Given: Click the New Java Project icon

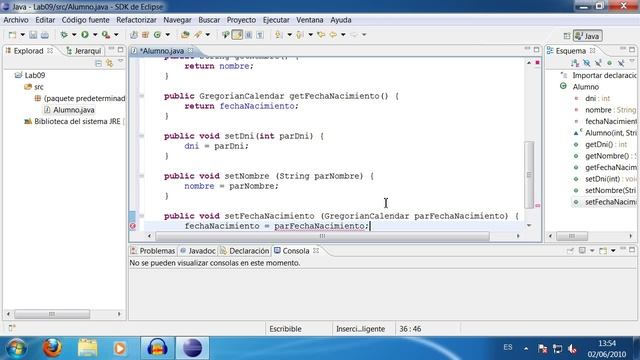Looking at the screenshot, I should coord(134,35).
